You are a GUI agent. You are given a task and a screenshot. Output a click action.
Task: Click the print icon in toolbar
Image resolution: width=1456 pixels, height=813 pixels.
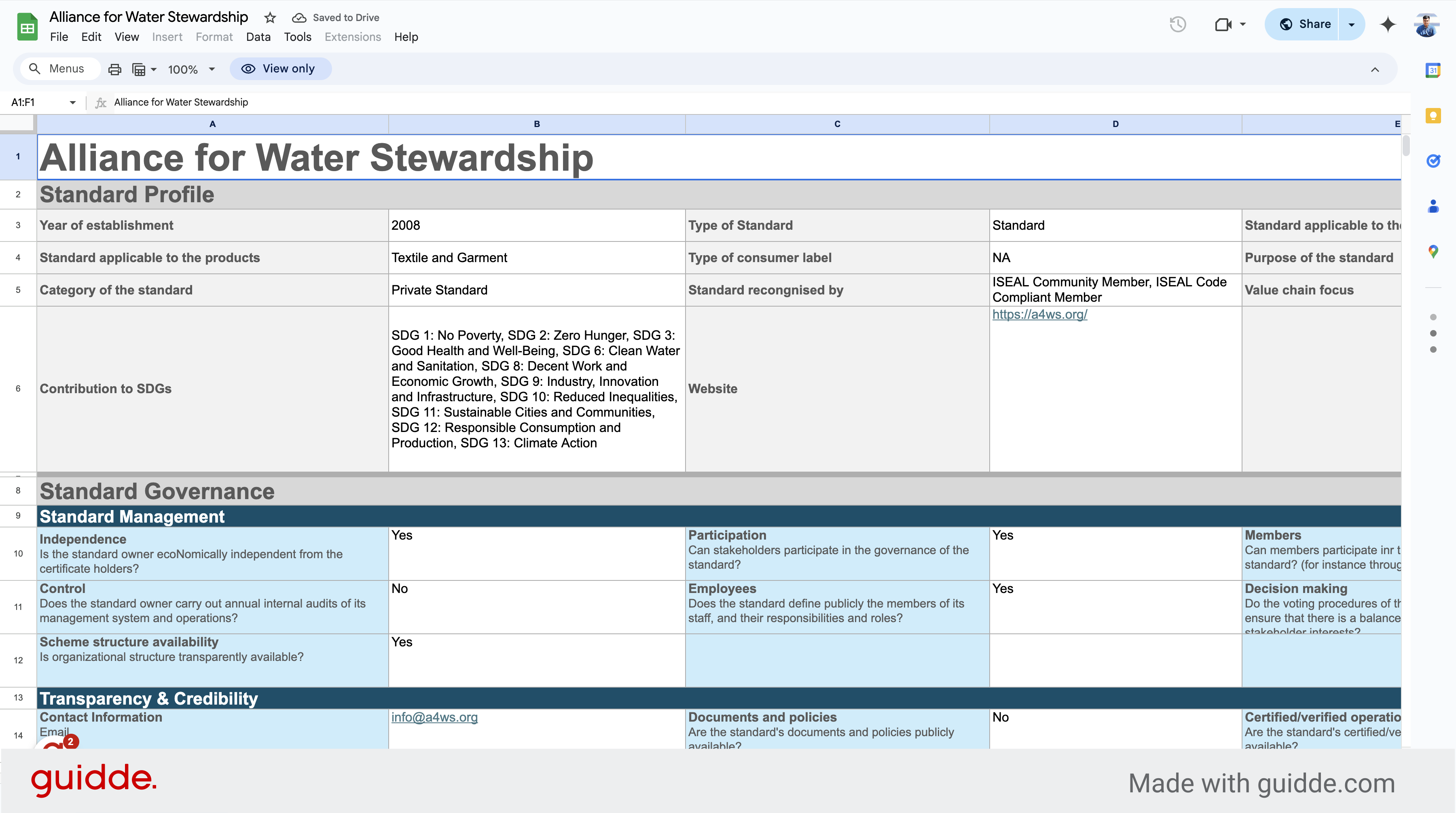pos(115,68)
